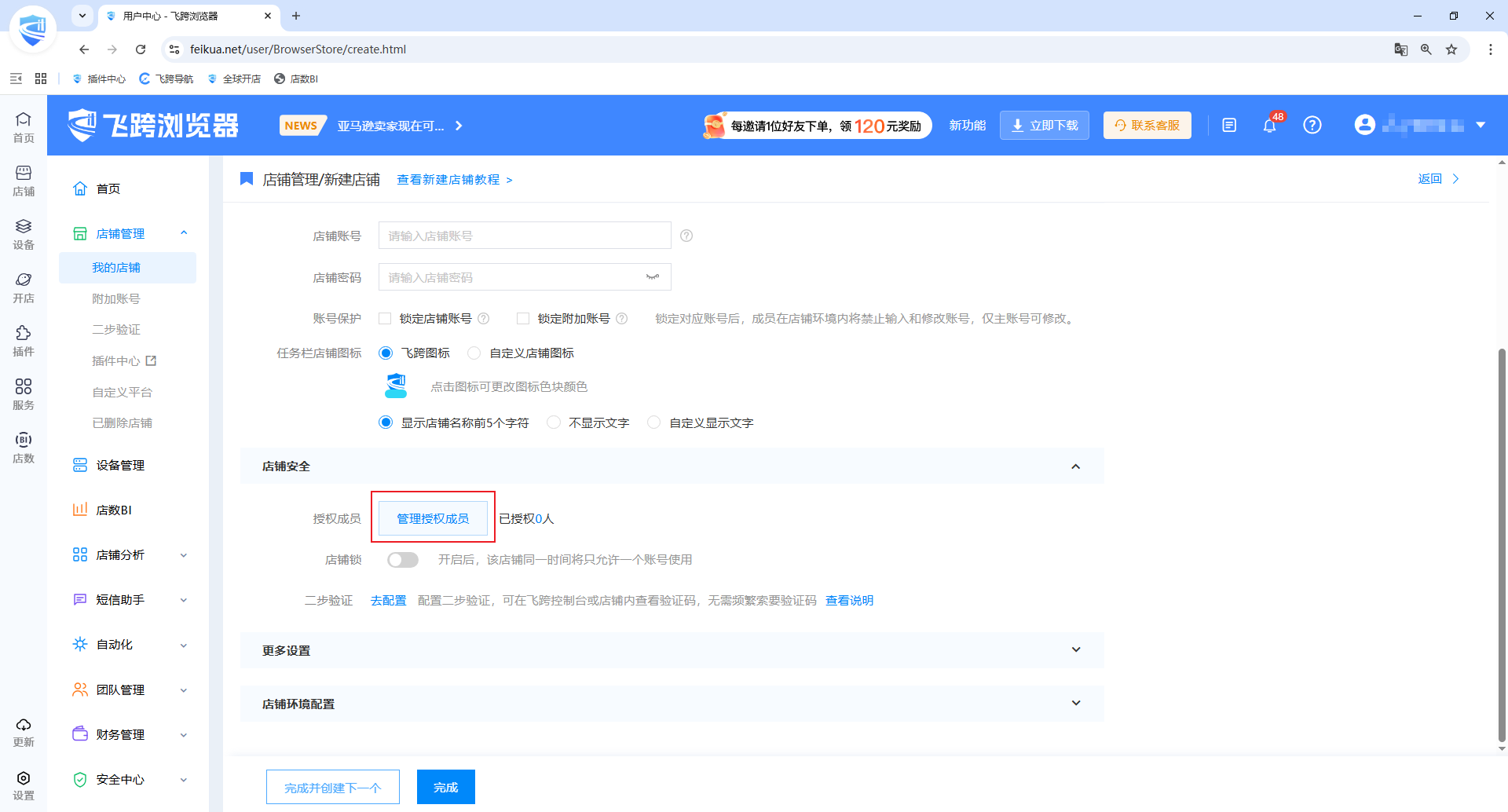Screen dimensions: 1508x812
Task: Open the 查看新建店铺教程 link
Action: click(x=455, y=180)
